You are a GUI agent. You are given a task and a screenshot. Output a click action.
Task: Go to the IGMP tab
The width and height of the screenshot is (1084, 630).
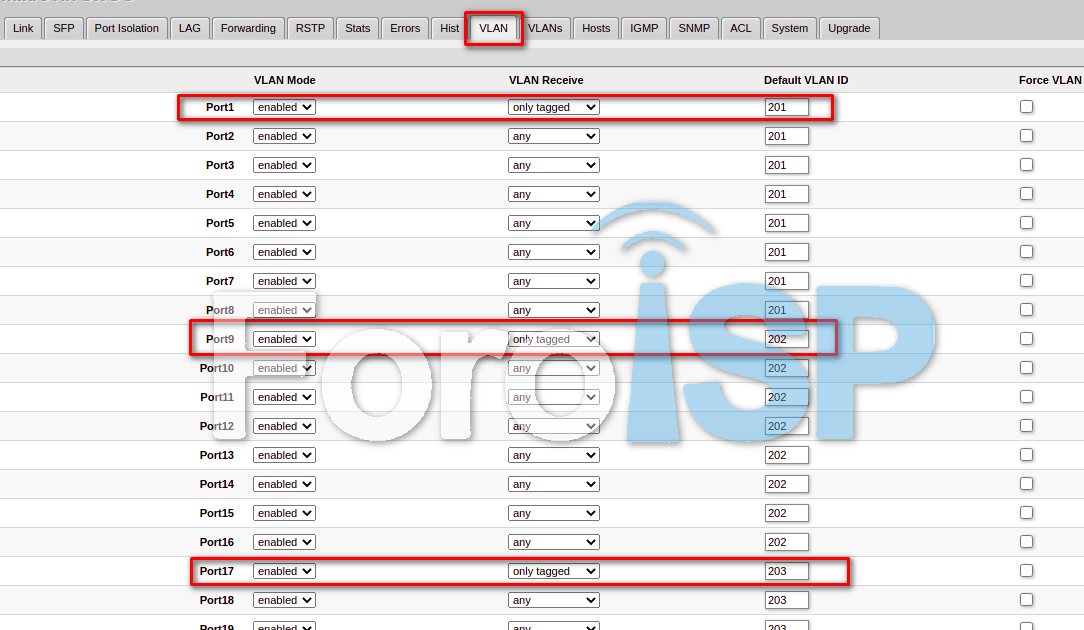(x=644, y=28)
